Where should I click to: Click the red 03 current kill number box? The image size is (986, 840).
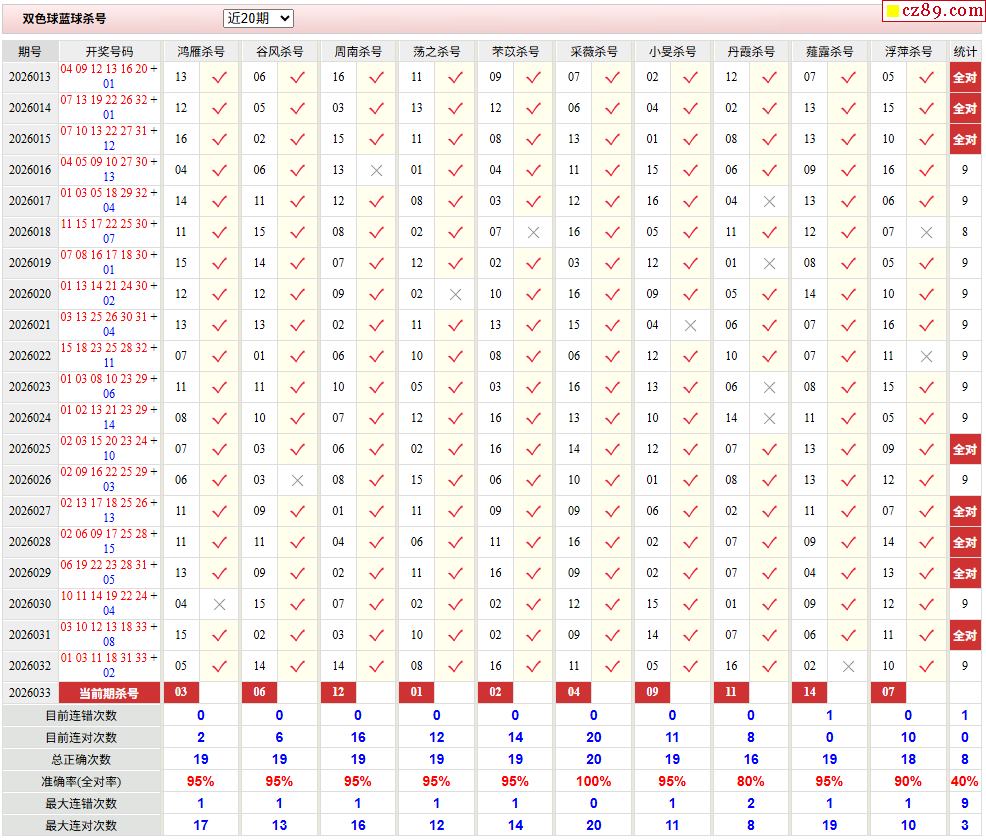pos(181,693)
